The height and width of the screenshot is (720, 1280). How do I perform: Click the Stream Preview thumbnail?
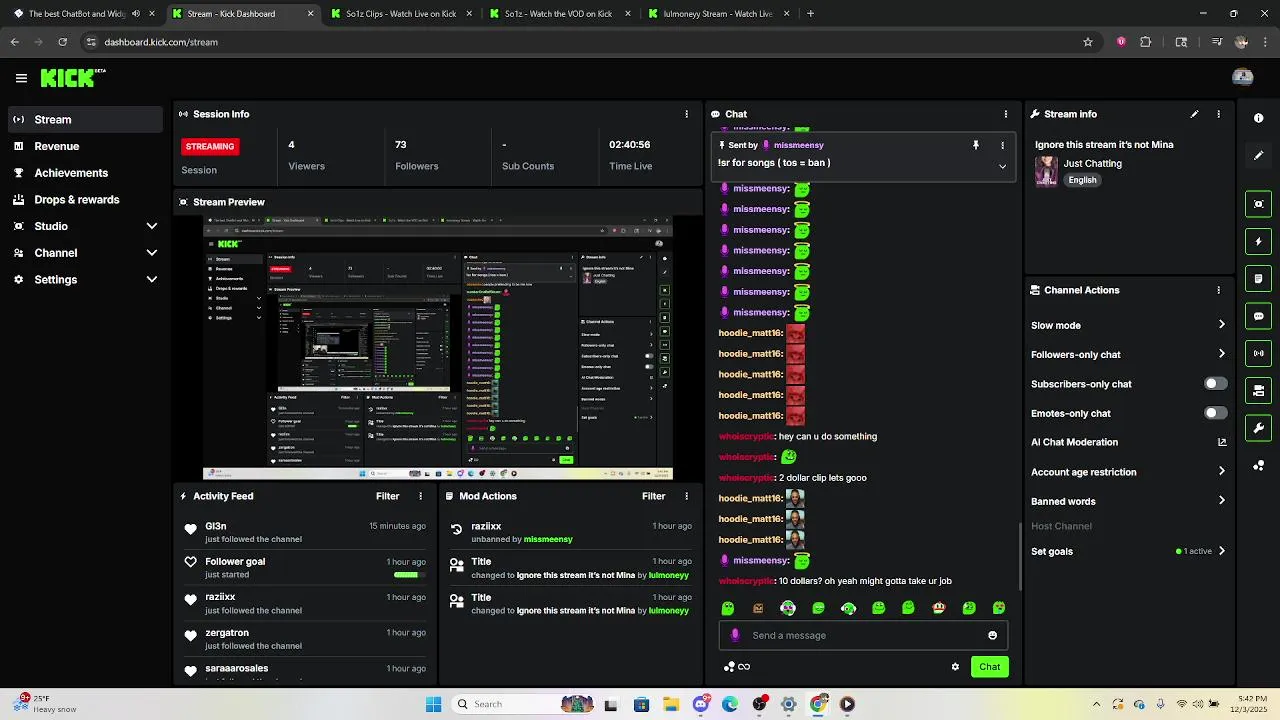click(438, 347)
